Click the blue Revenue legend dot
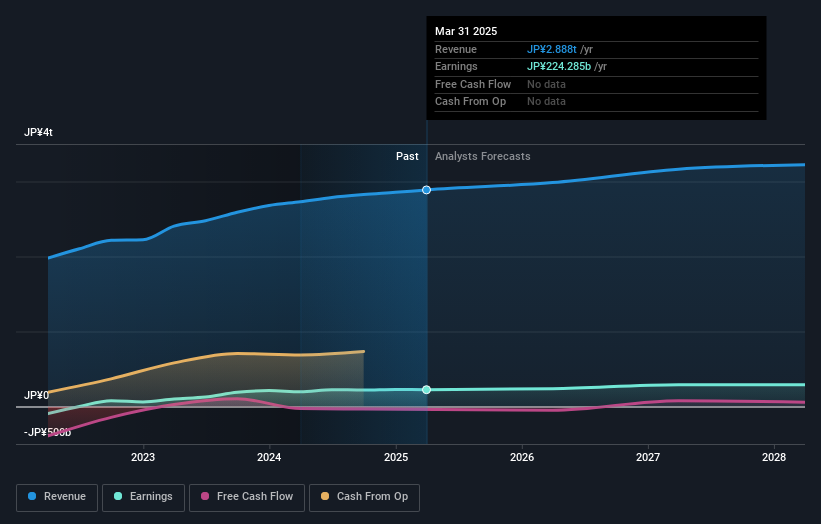 32,496
